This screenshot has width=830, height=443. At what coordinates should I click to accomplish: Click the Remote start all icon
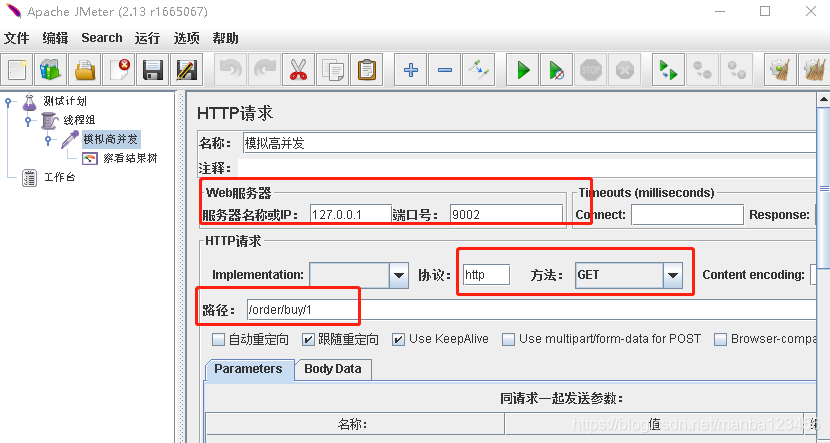click(x=669, y=70)
